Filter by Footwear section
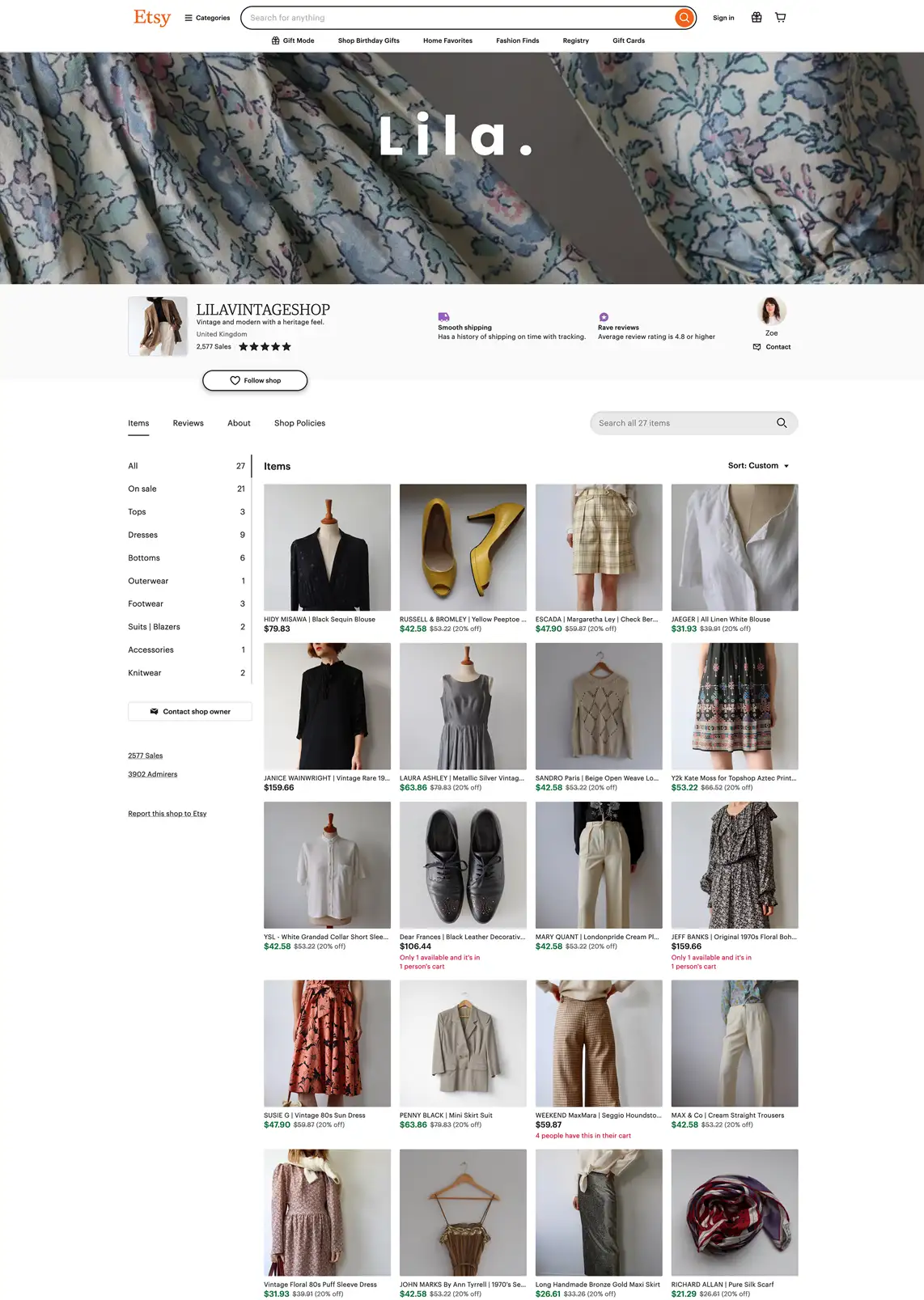 click(187, 603)
